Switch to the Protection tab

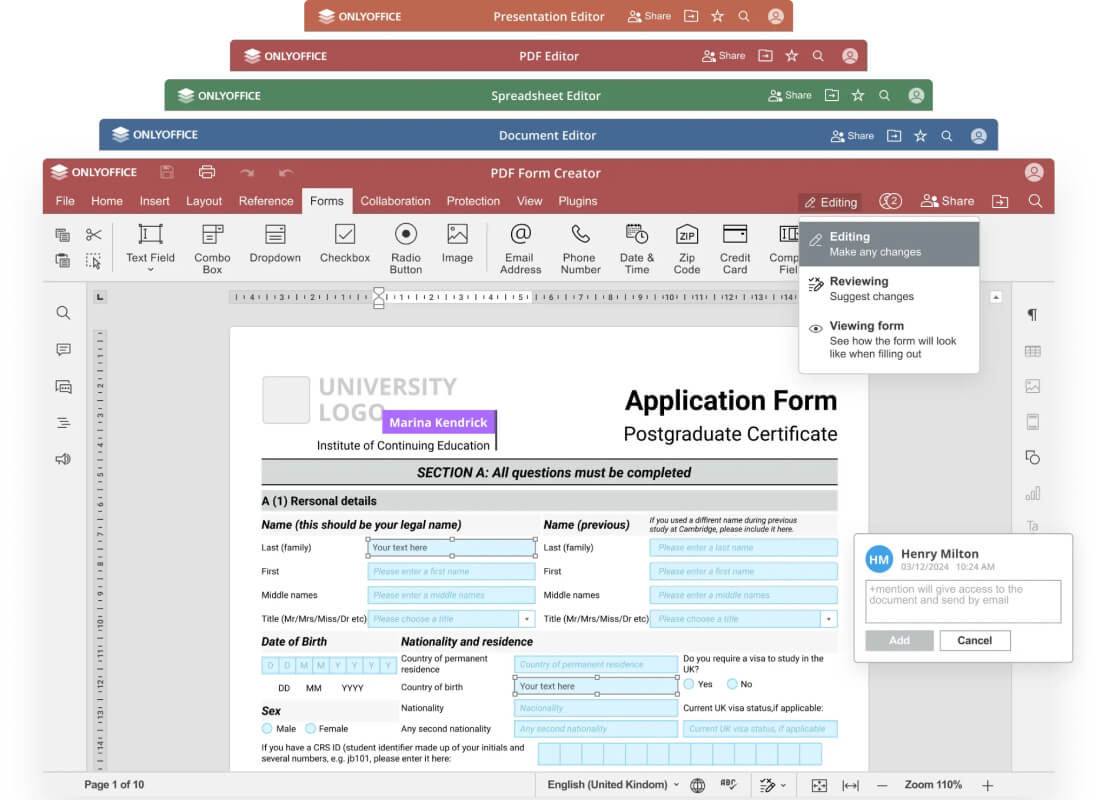tap(473, 201)
